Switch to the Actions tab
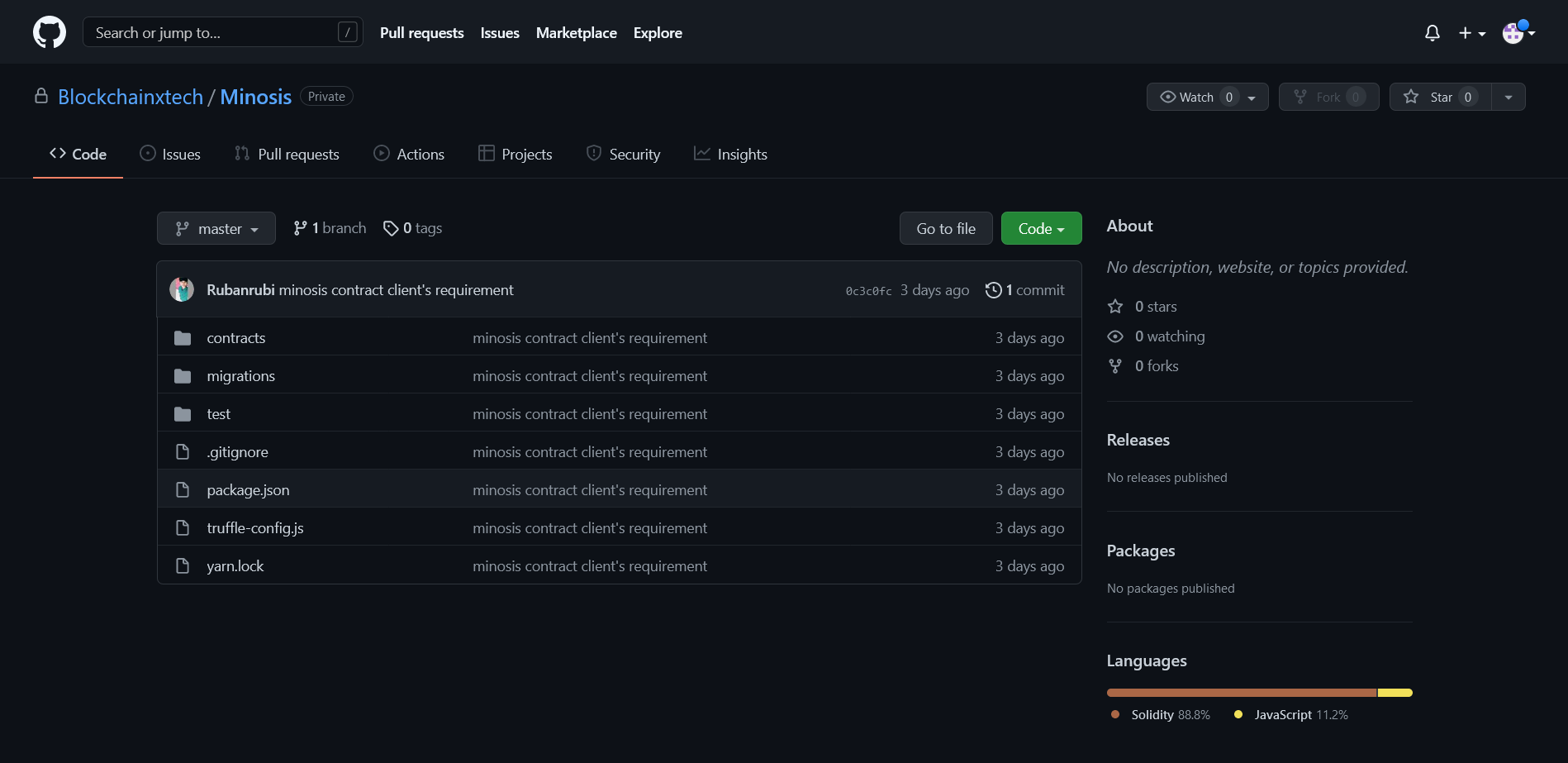Screen dimensions: 1568x763 pyautogui.click(x=409, y=154)
